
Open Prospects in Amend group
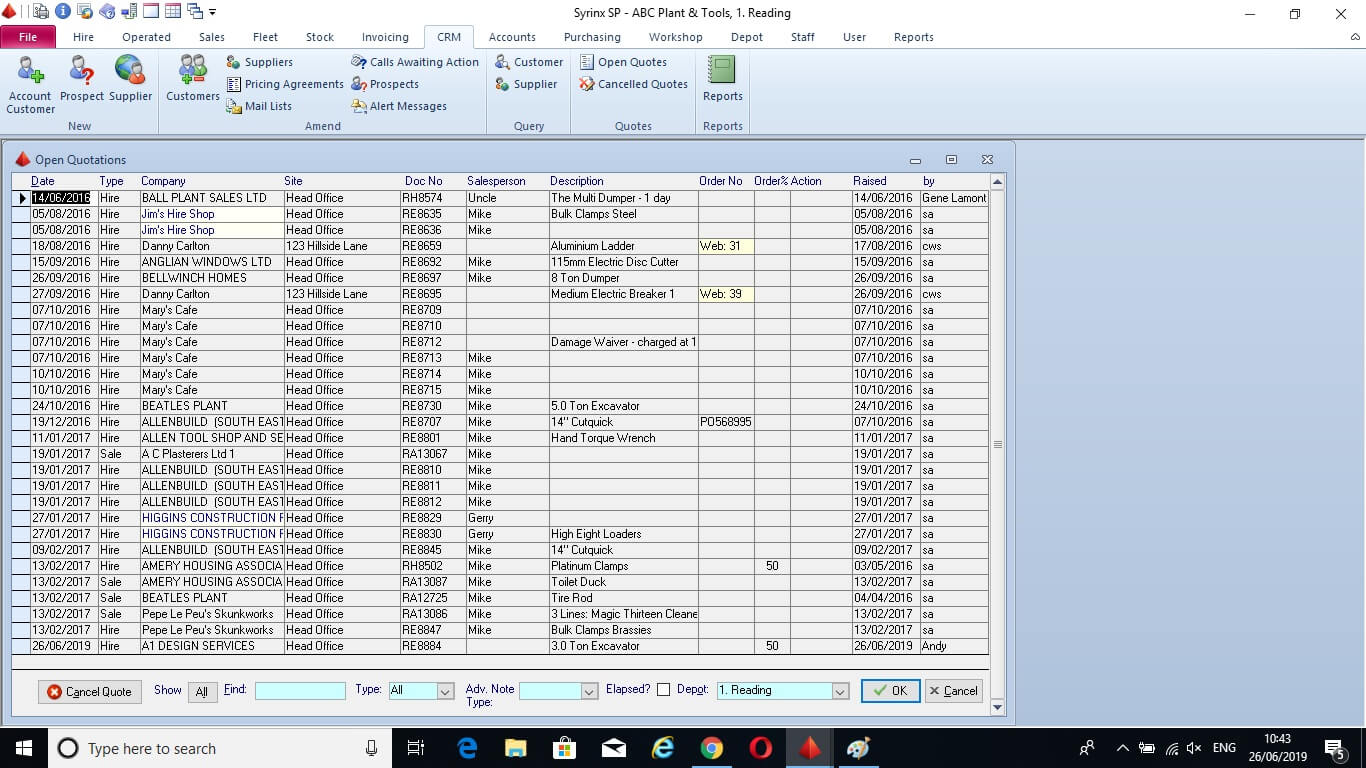click(x=385, y=84)
